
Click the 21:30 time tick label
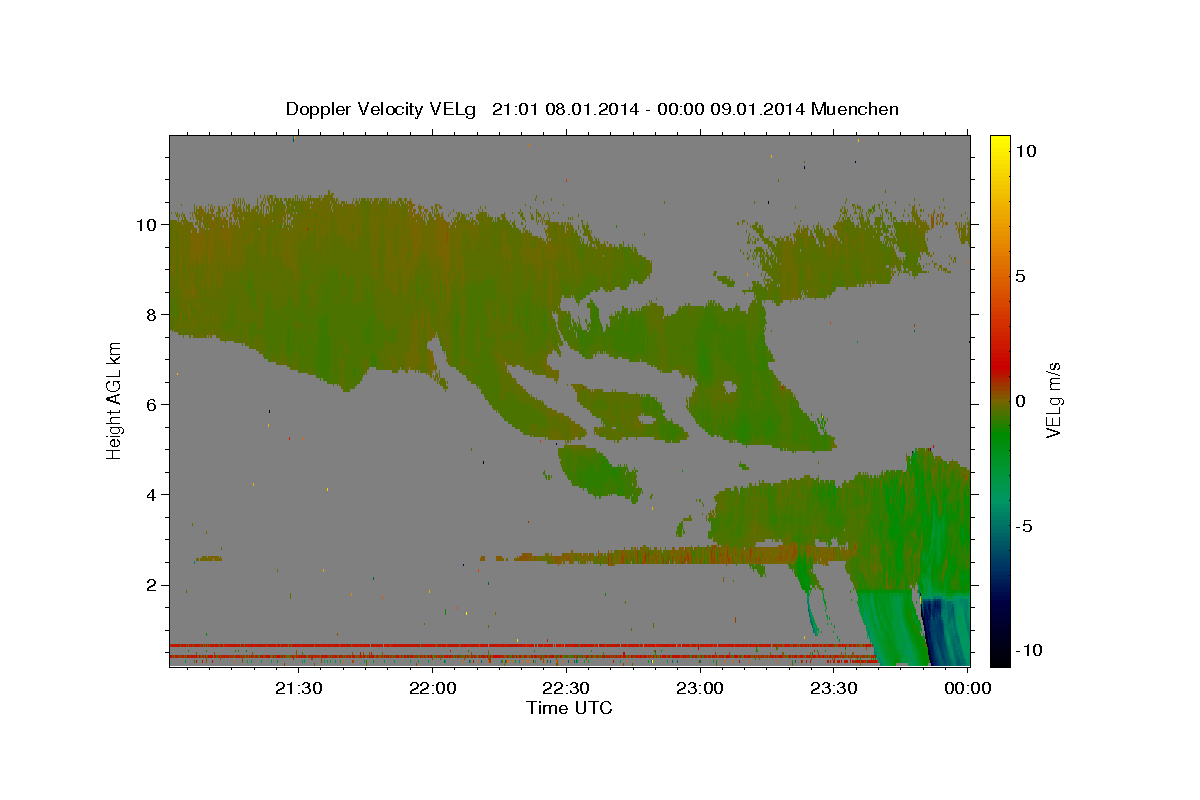299,688
